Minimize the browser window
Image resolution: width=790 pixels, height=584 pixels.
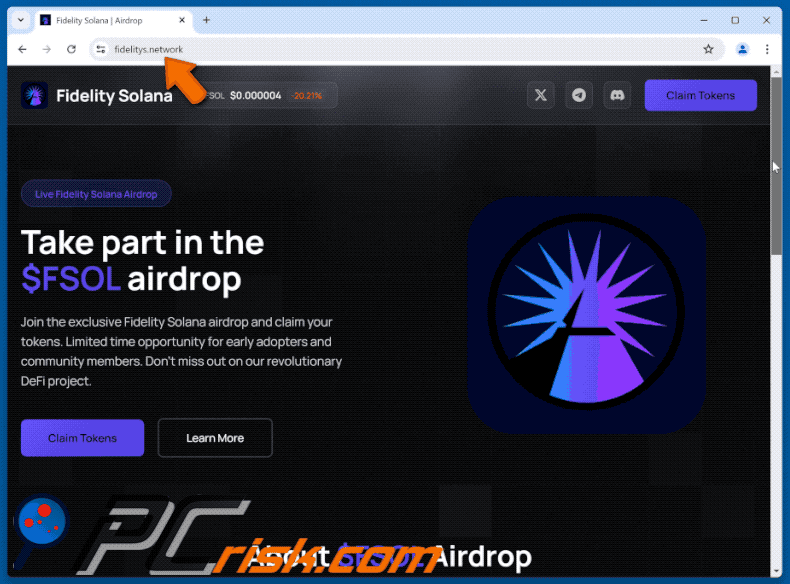click(x=704, y=20)
